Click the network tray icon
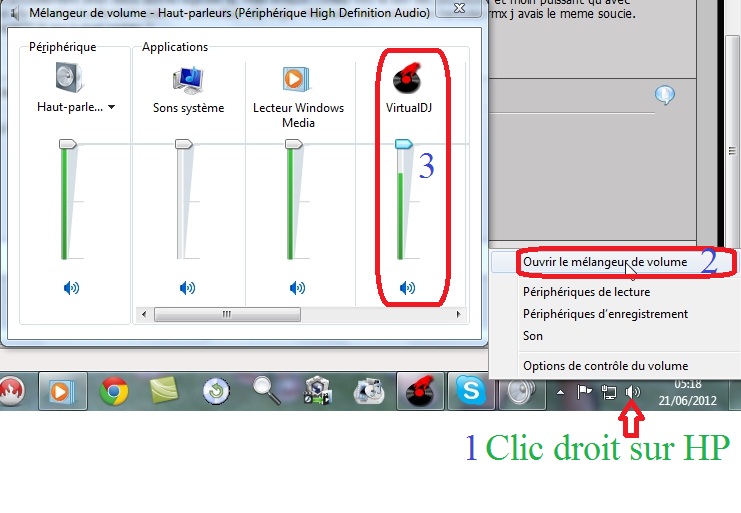The height and width of the screenshot is (513, 741). [x=609, y=392]
